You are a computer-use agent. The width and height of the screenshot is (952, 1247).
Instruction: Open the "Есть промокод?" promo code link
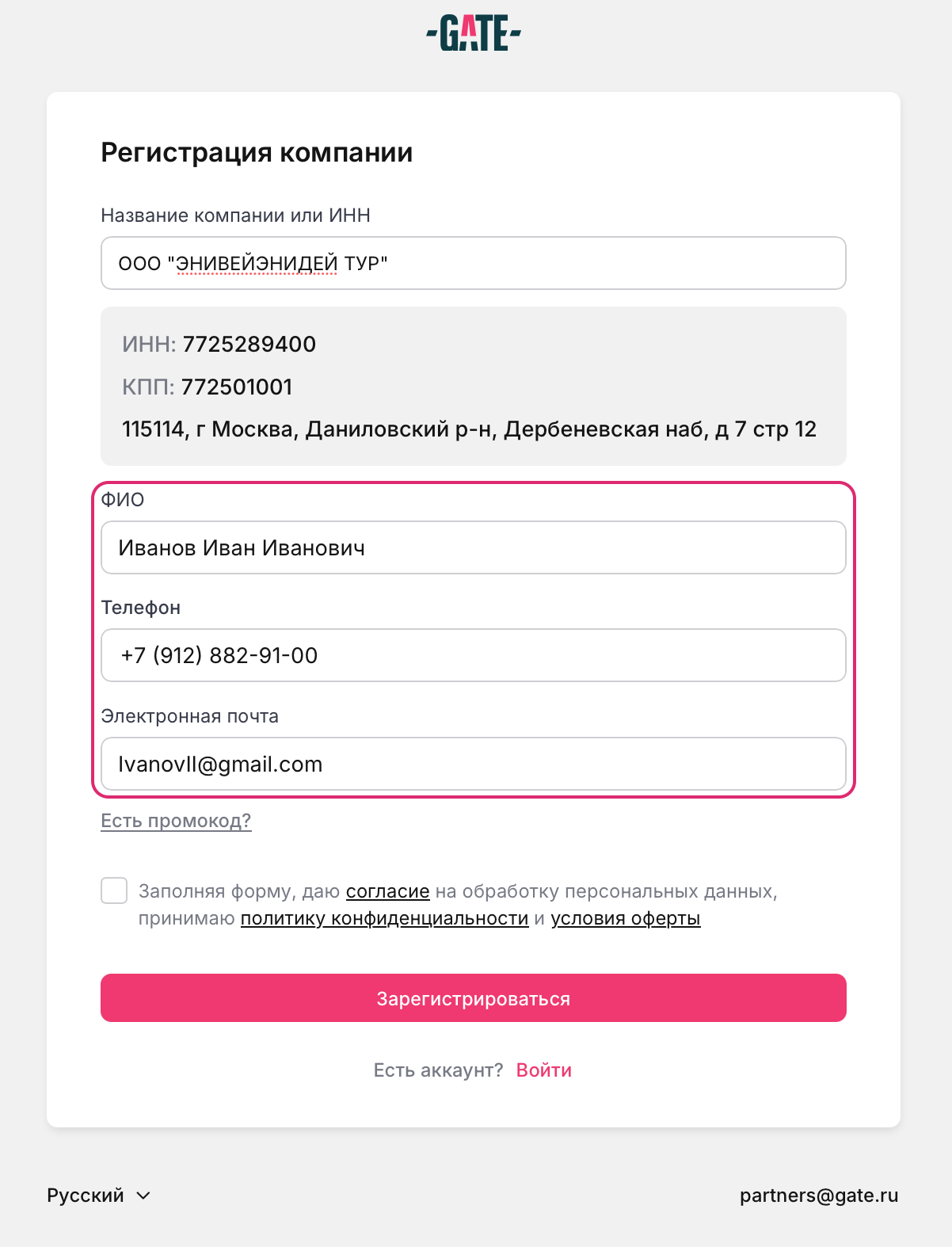pos(176,821)
